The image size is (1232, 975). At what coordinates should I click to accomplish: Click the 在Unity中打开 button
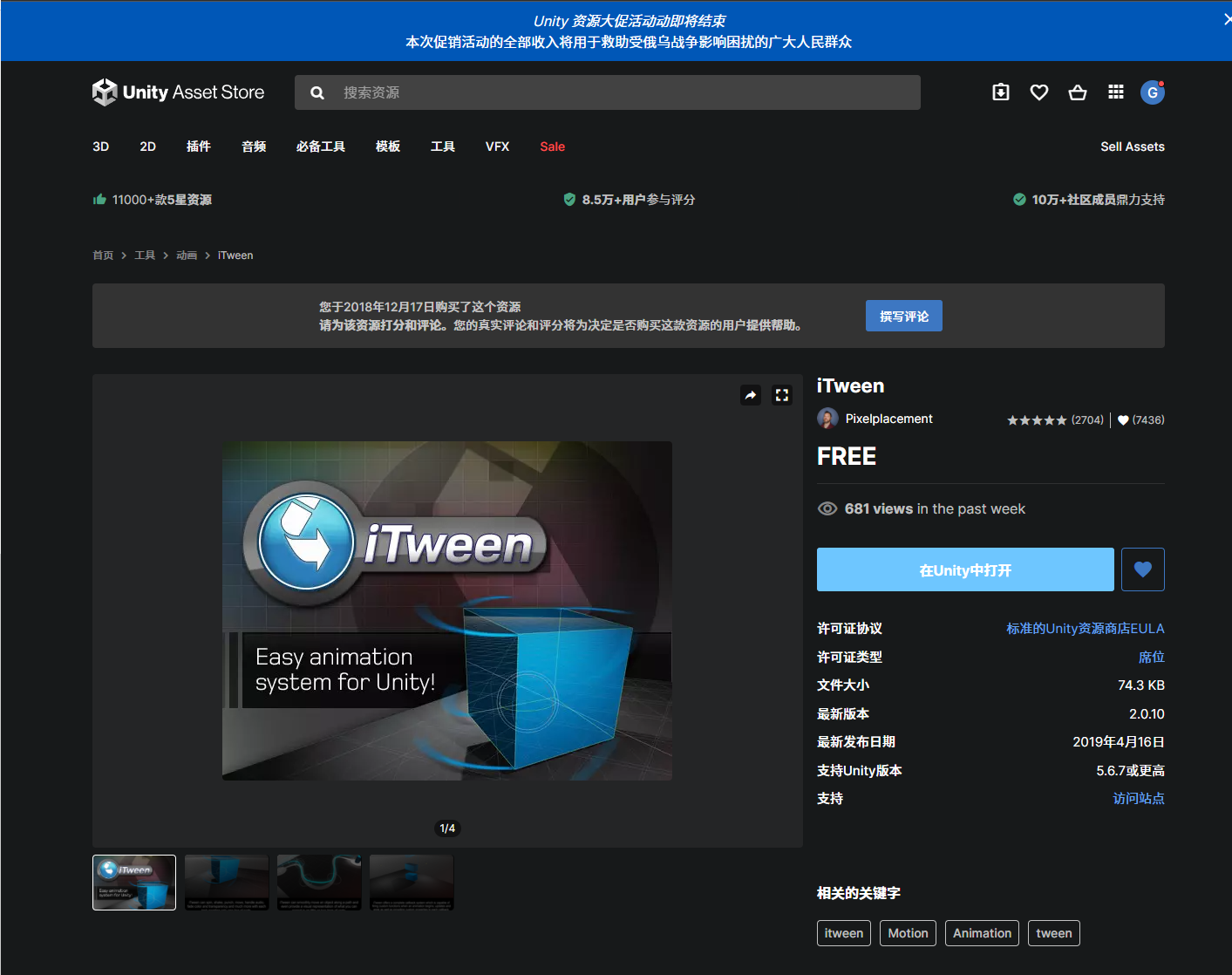coord(965,569)
